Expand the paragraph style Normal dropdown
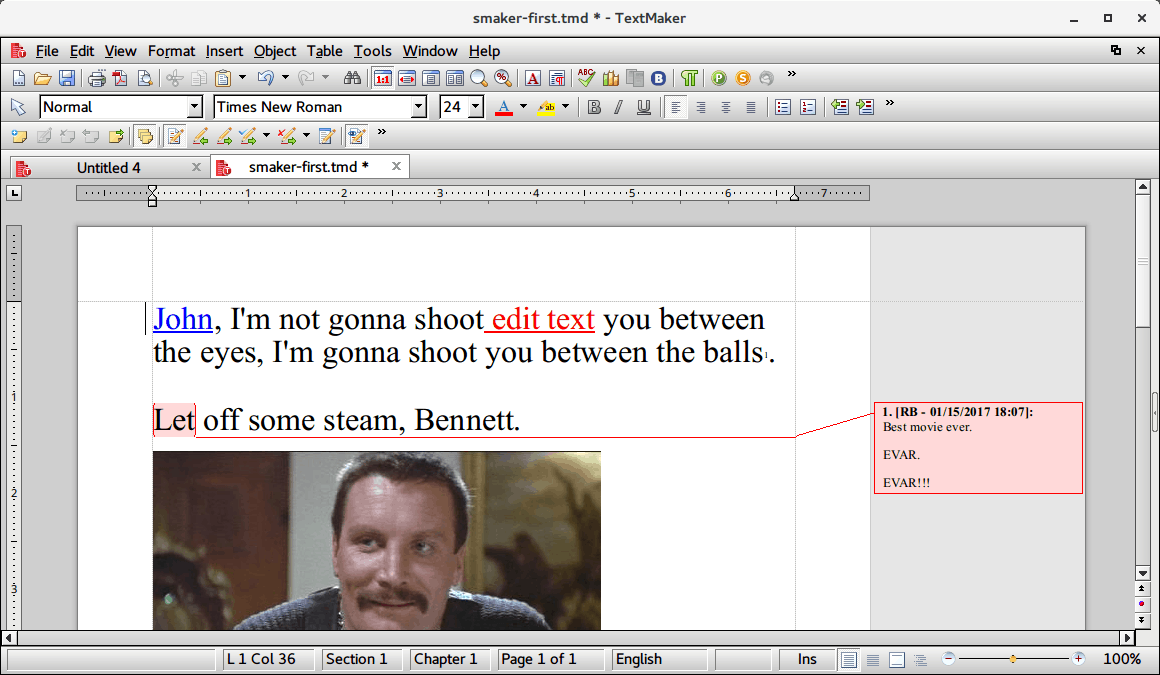Viewport: 1160px width, 675px height. pyautogui.click(x=195, y=107)
